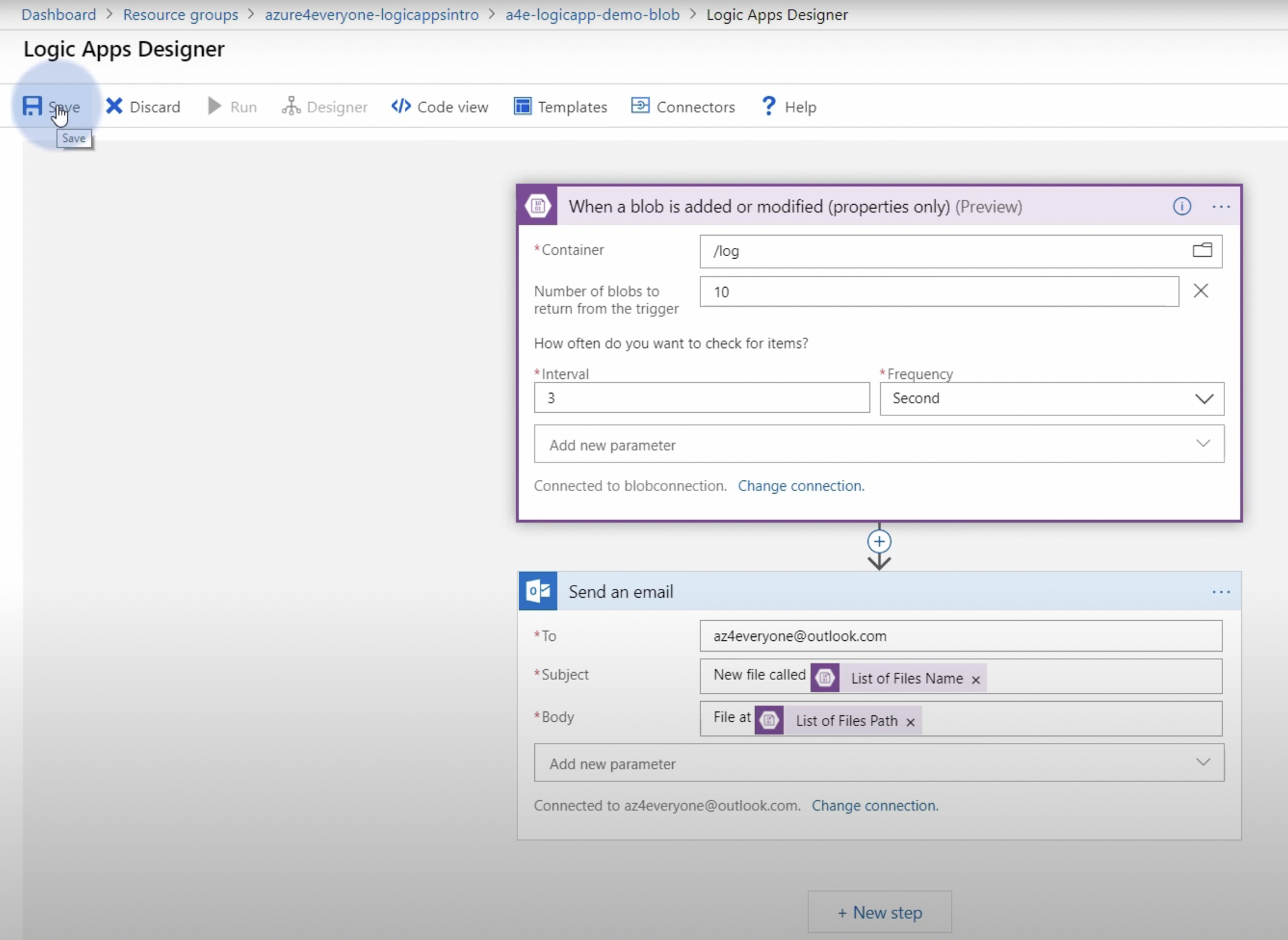Open Help from the toolbar

(788, 107)
